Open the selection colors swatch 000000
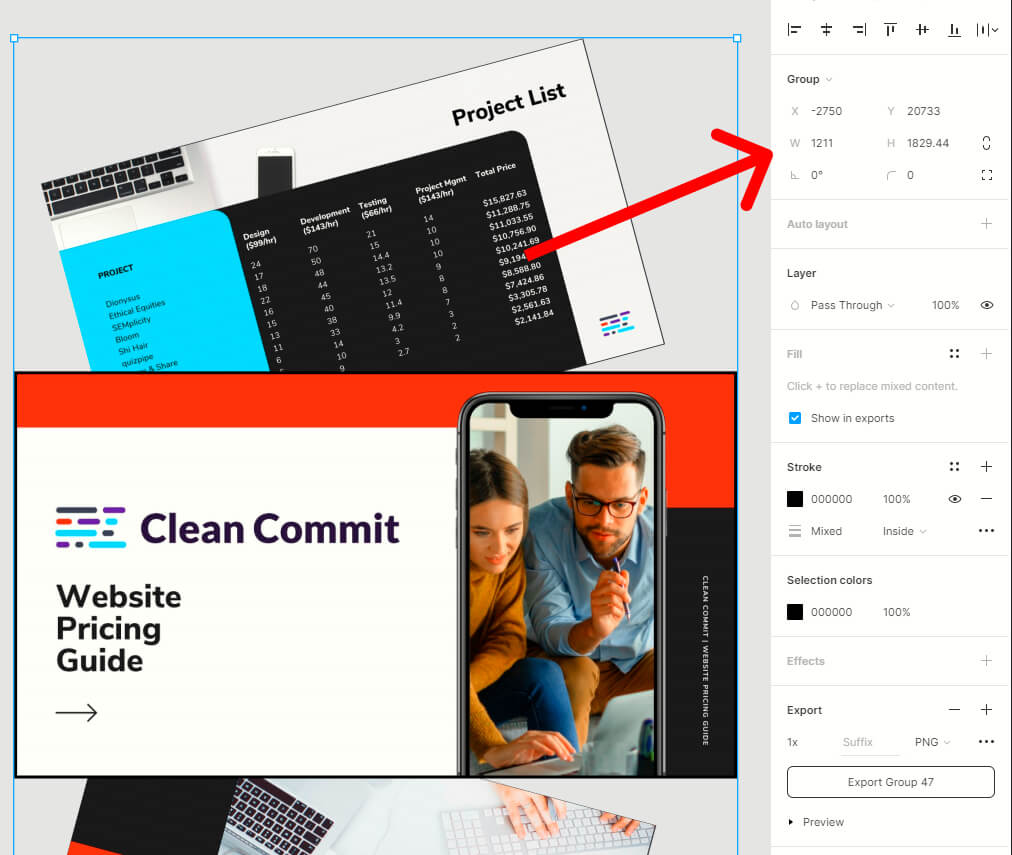The height and width of the screenshot is (855, 1012). (x=795, y=612)
